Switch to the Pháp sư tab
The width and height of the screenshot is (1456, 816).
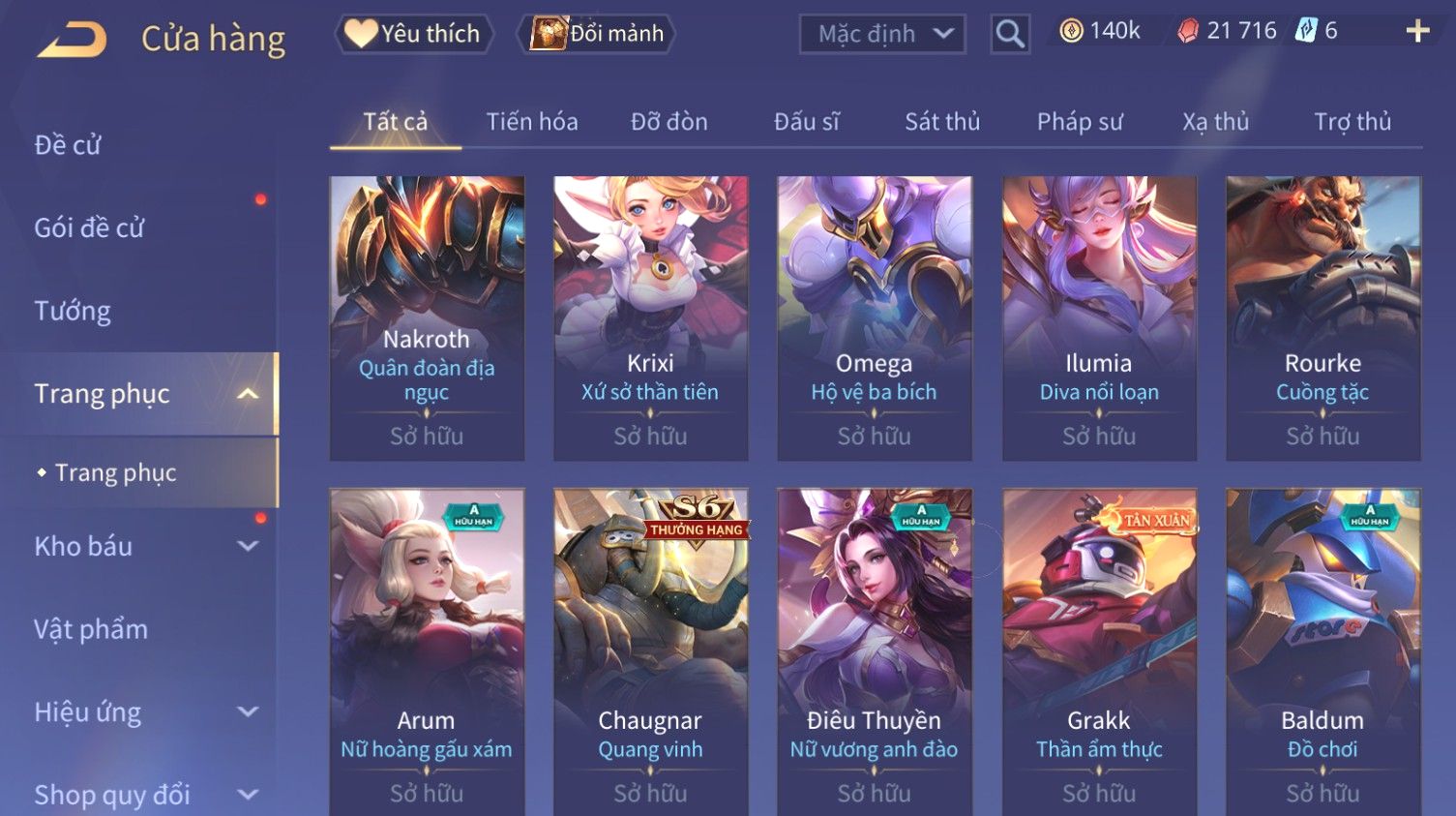1080,122
